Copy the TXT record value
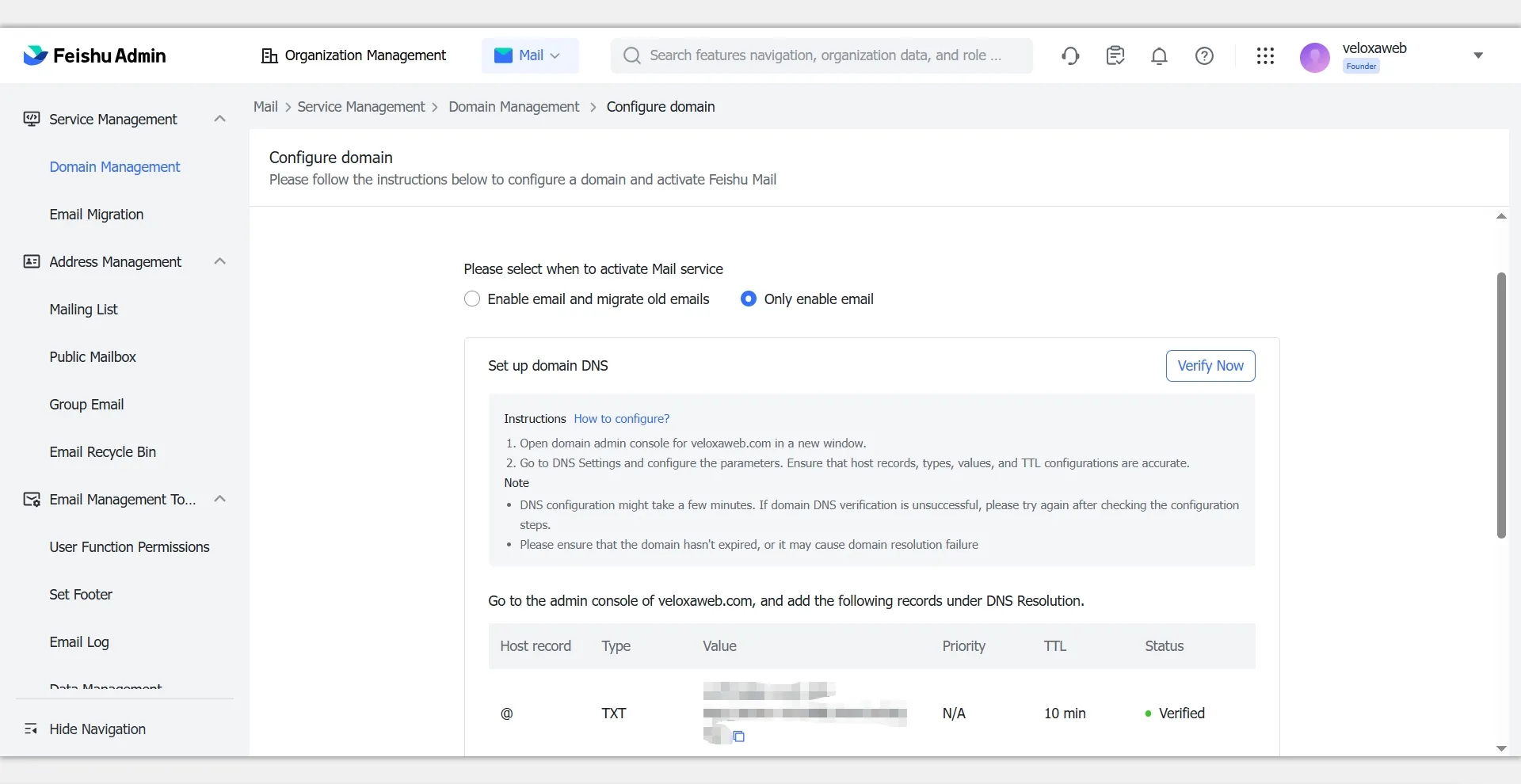The height and width of the screenshot is (784, 1521). 738,736
